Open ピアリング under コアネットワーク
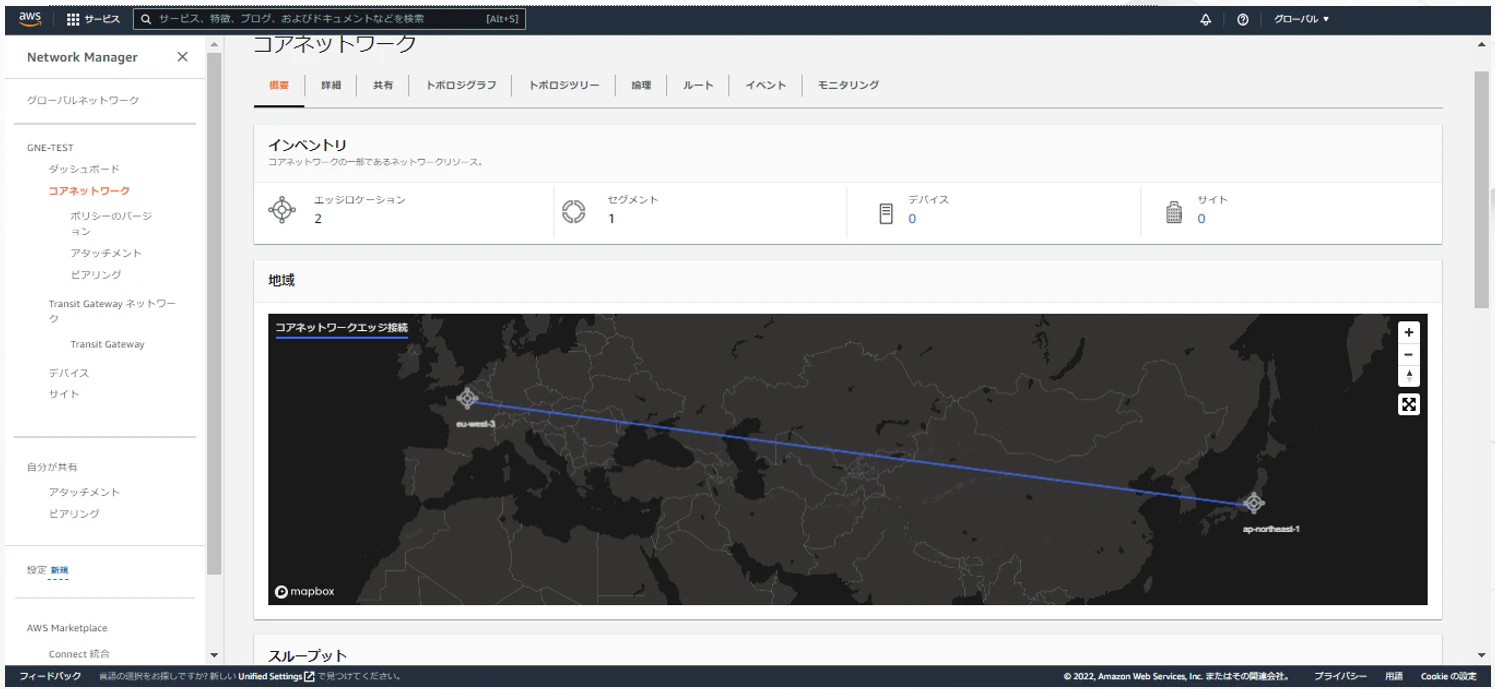 pos(96,275)
